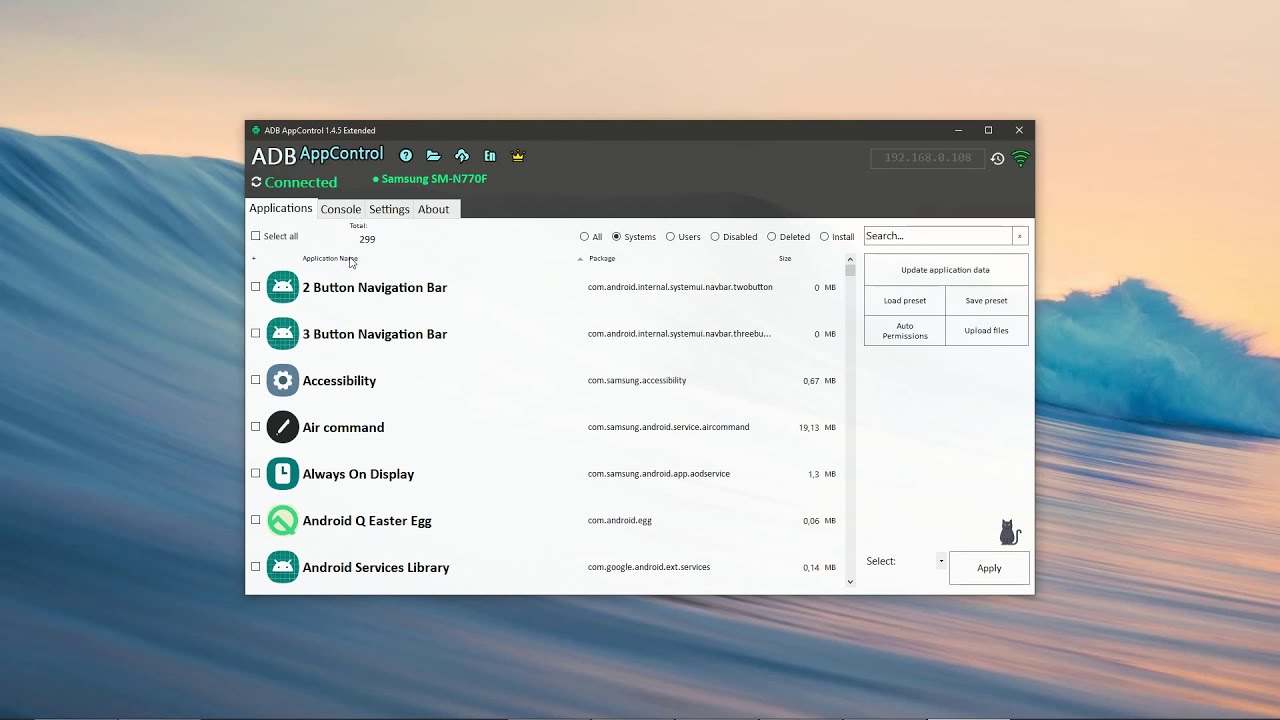This screenshot has height=720, width=1280.
Task: Click the Upload files button
Action: [x=987, y=330]
